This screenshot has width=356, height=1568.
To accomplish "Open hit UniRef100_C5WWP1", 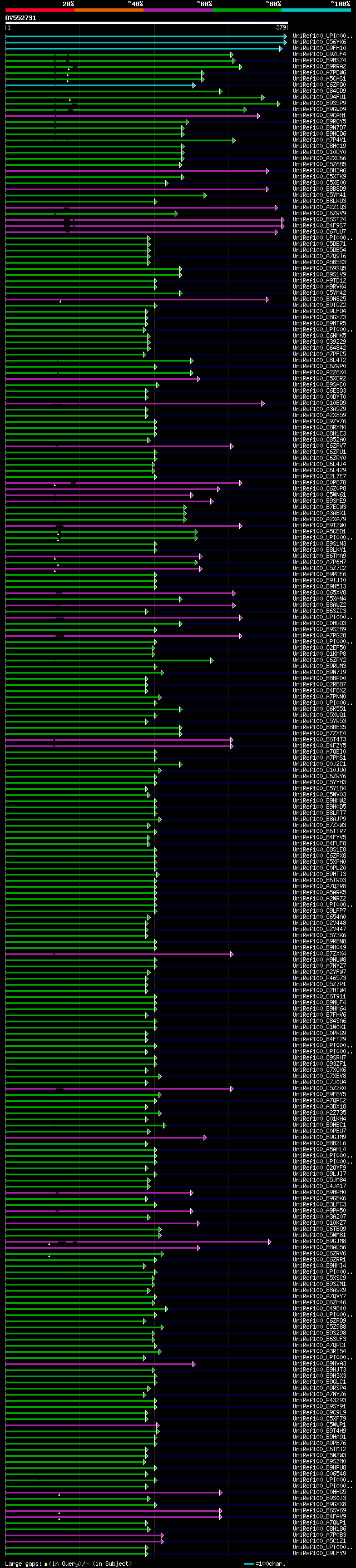I will (319, 1424).
